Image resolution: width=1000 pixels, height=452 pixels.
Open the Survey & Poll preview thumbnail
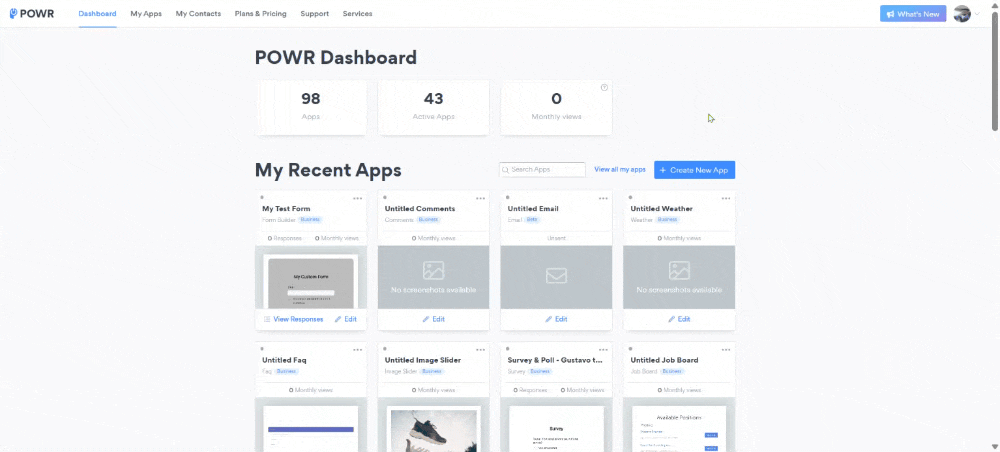coord(556,425)
